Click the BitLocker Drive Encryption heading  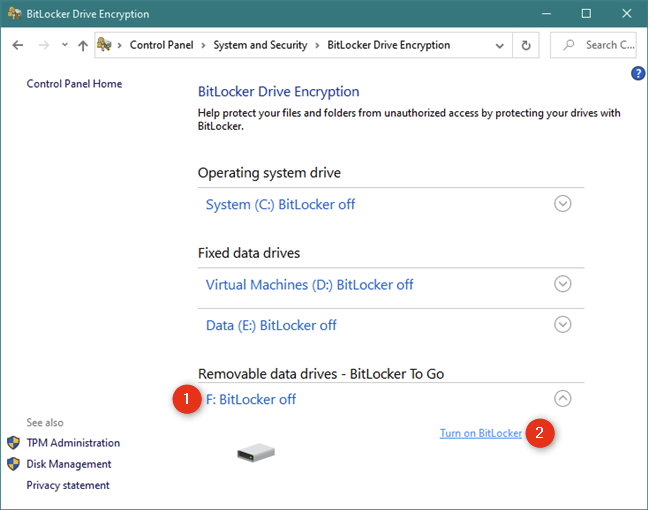[x=279, y=92]
